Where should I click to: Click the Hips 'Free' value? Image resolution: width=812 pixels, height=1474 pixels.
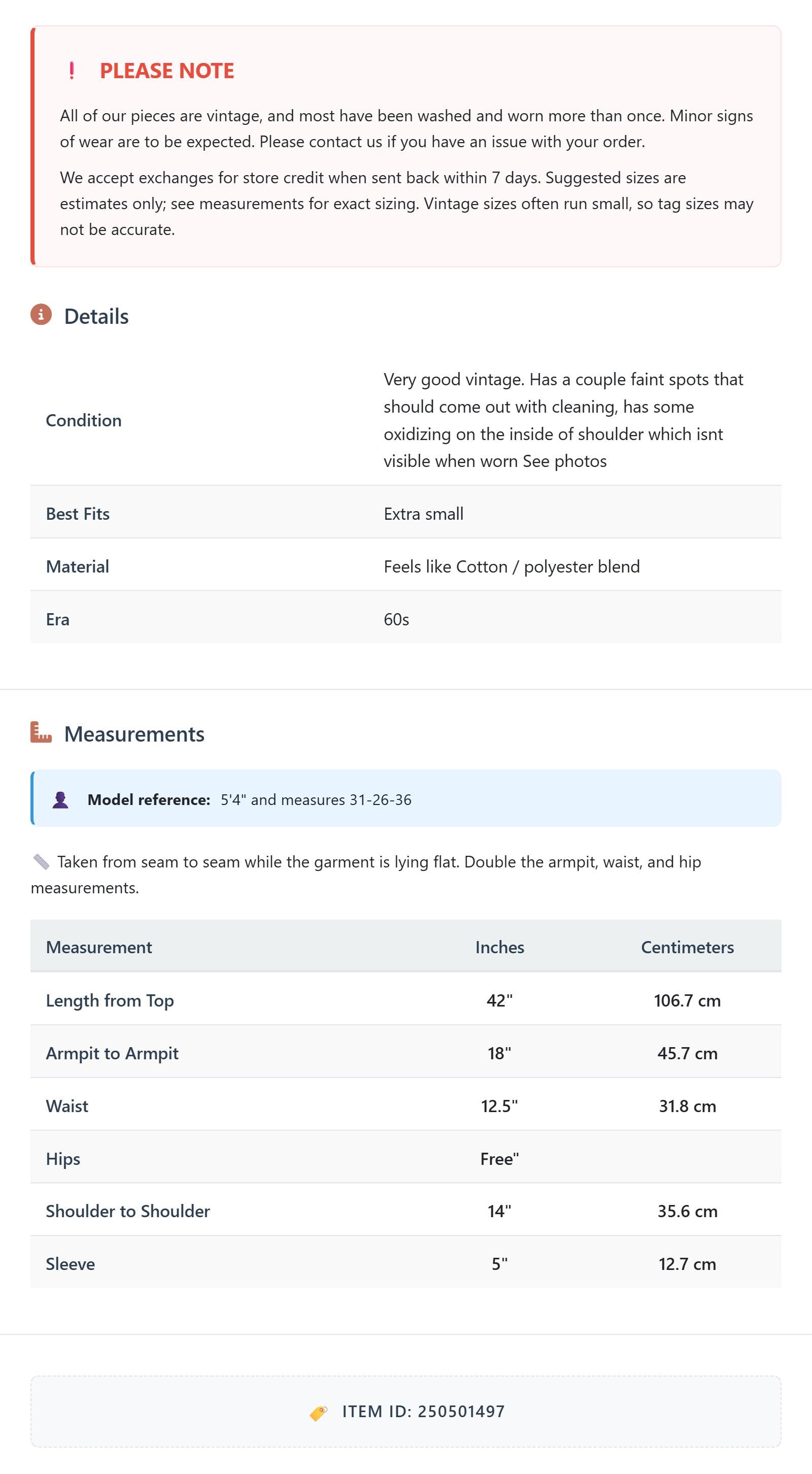coord(499,1158)
